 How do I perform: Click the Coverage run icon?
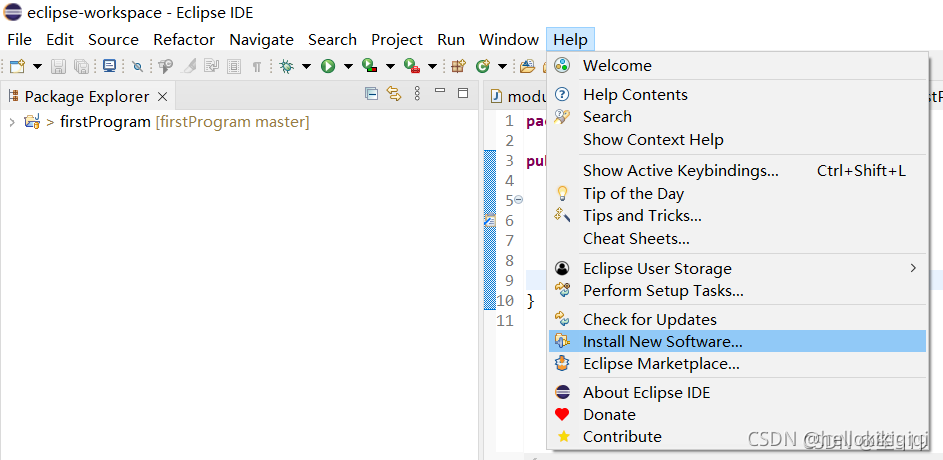(369, 66)
